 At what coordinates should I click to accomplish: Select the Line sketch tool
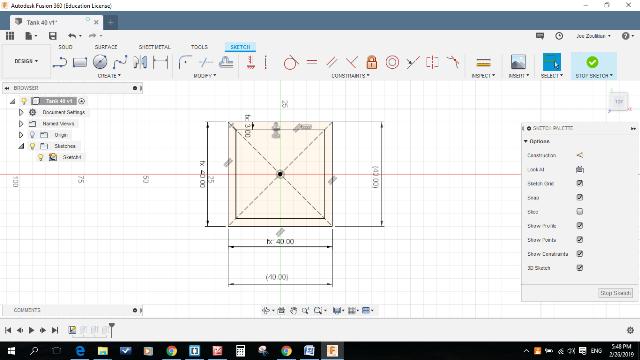(x=60, y=62)
